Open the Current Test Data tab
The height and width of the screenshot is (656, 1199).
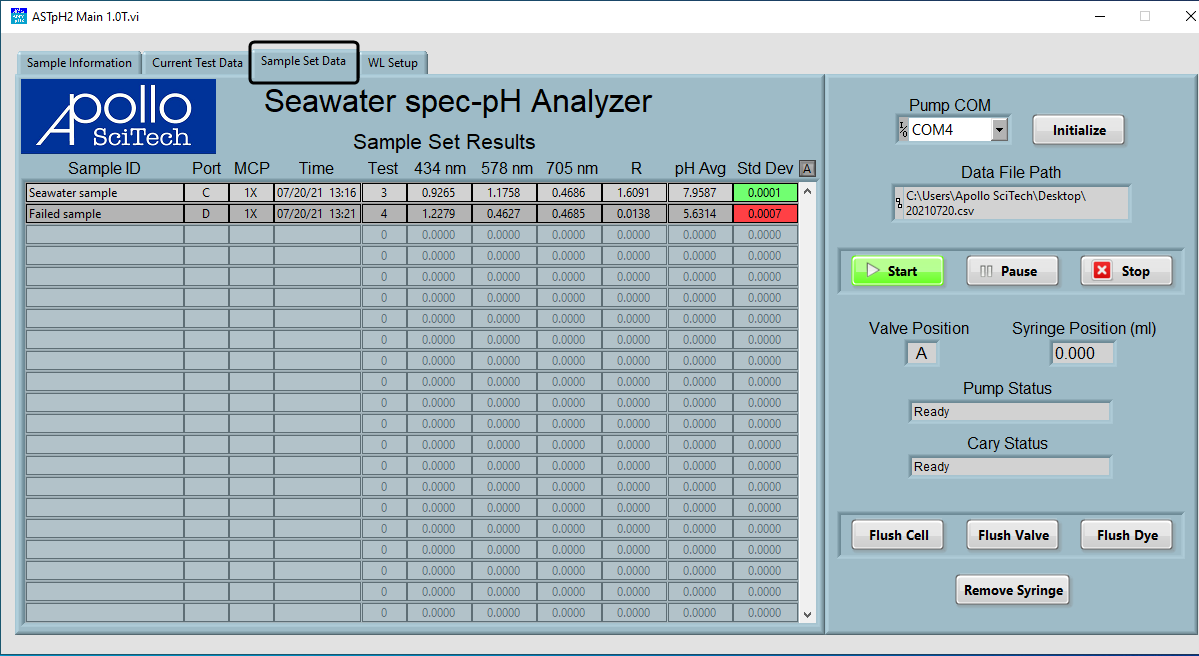pyautogui.click(x=197, y=63)
